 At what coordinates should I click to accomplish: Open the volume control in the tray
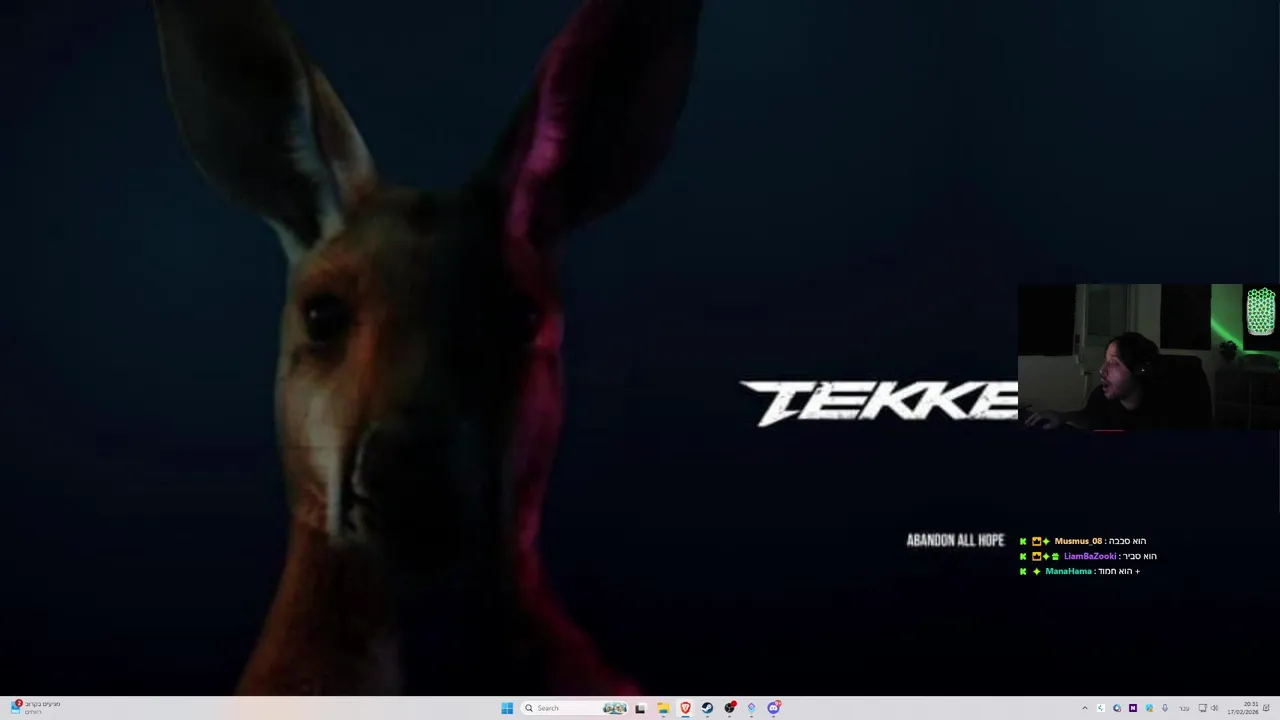pyautogui.click(x=1215, y=708)
